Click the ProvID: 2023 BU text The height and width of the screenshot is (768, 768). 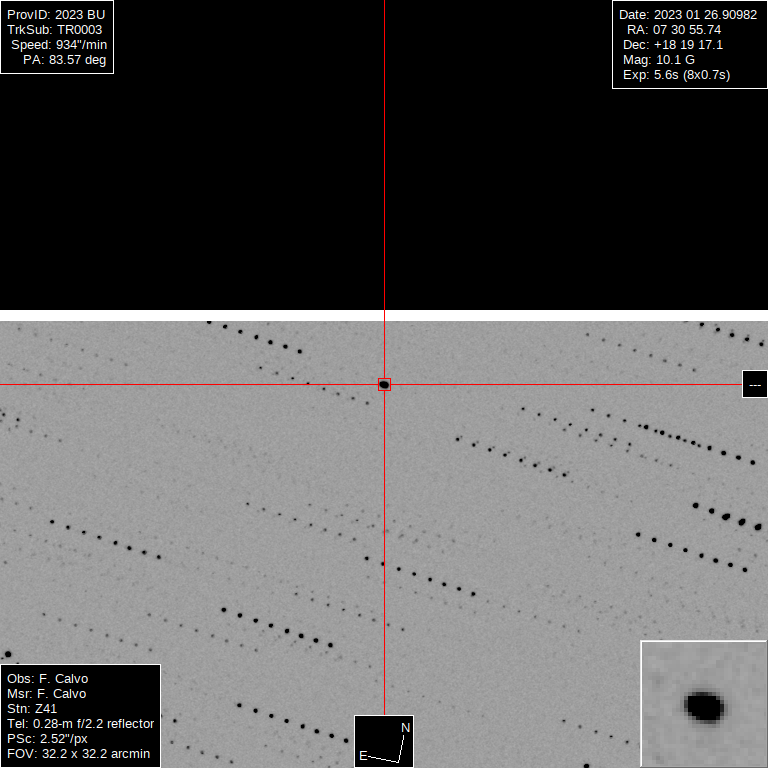(x=56, y=15)
